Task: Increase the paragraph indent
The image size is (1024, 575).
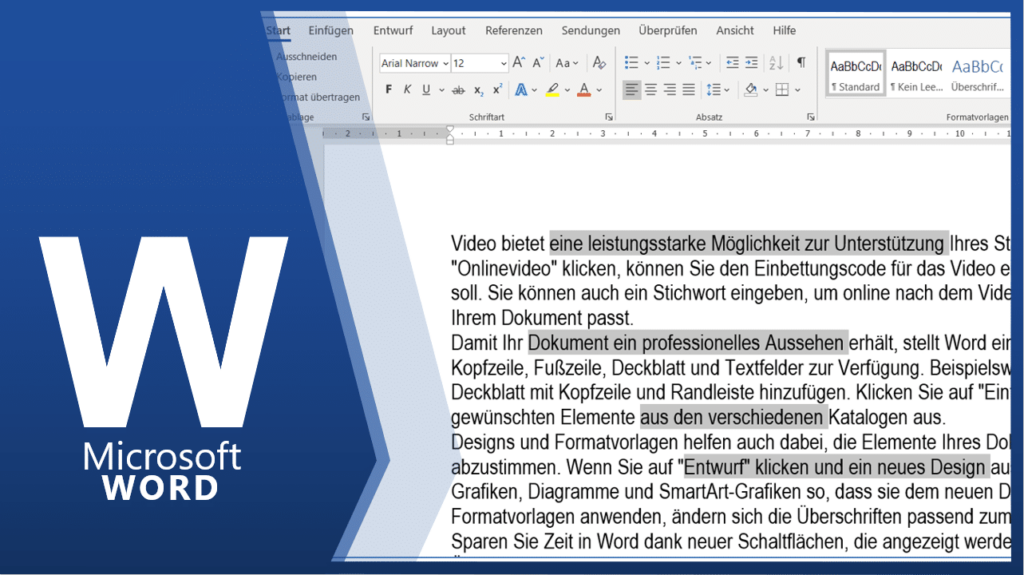Action: point(752,63)
